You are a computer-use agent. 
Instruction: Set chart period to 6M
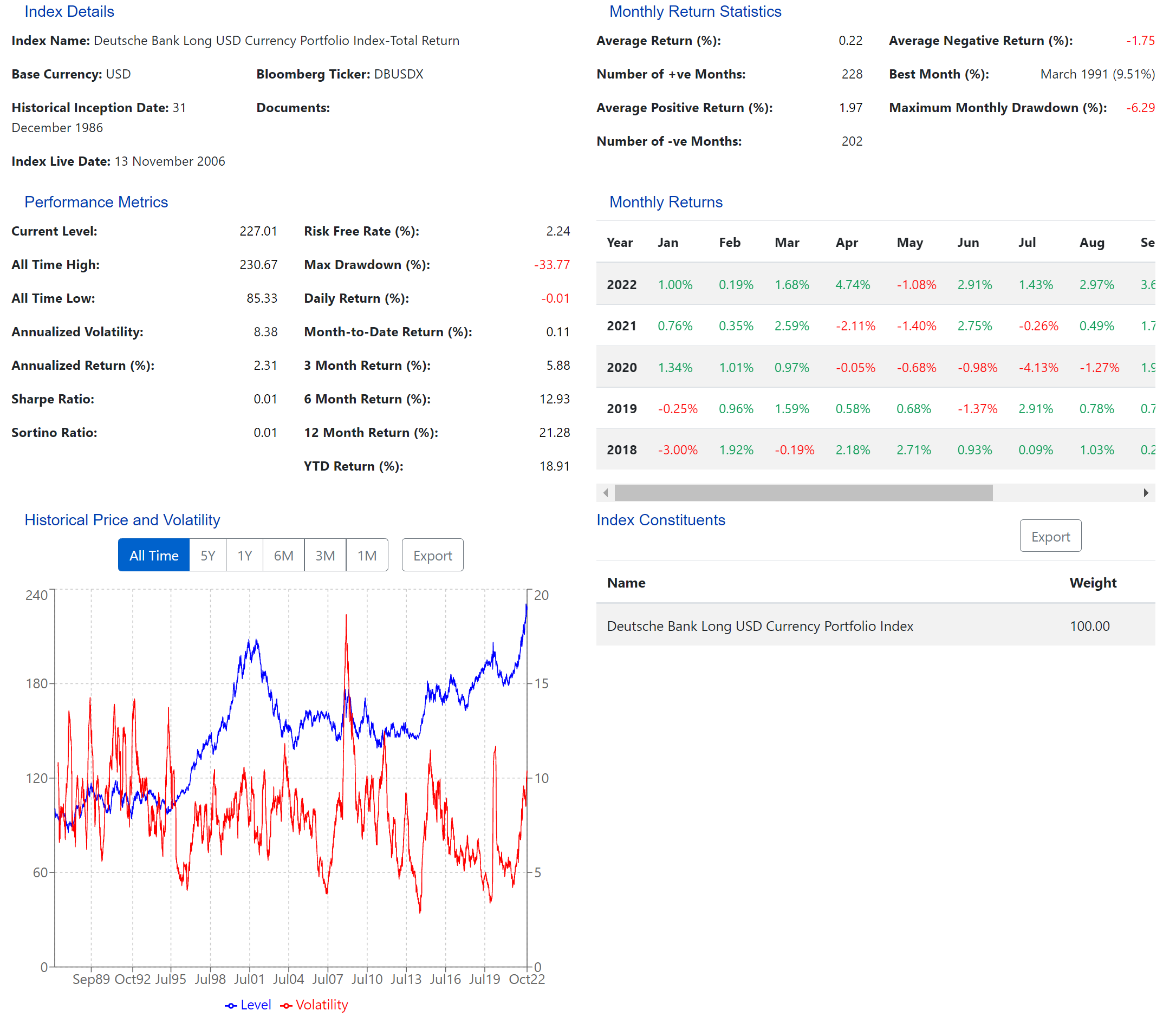click(283, 555)
